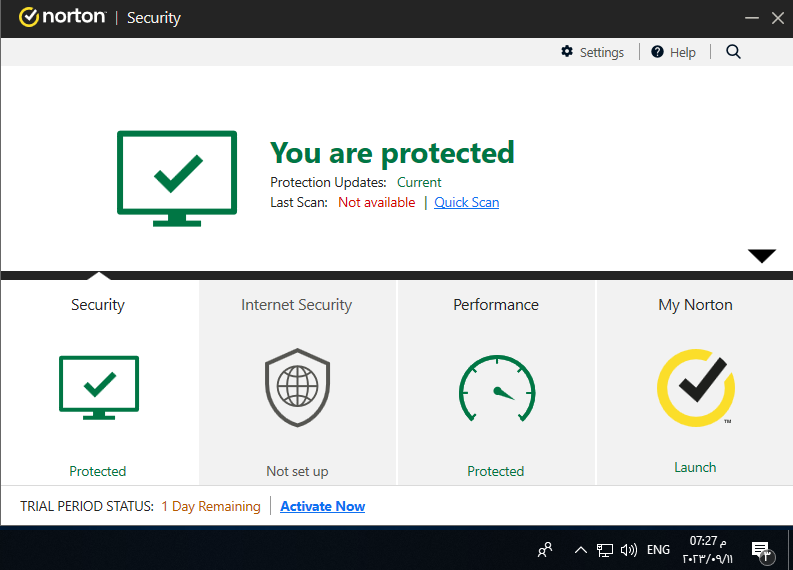Click the 'You are protected' heading
The height and width of the screenshot is (570, 793).
392,153
